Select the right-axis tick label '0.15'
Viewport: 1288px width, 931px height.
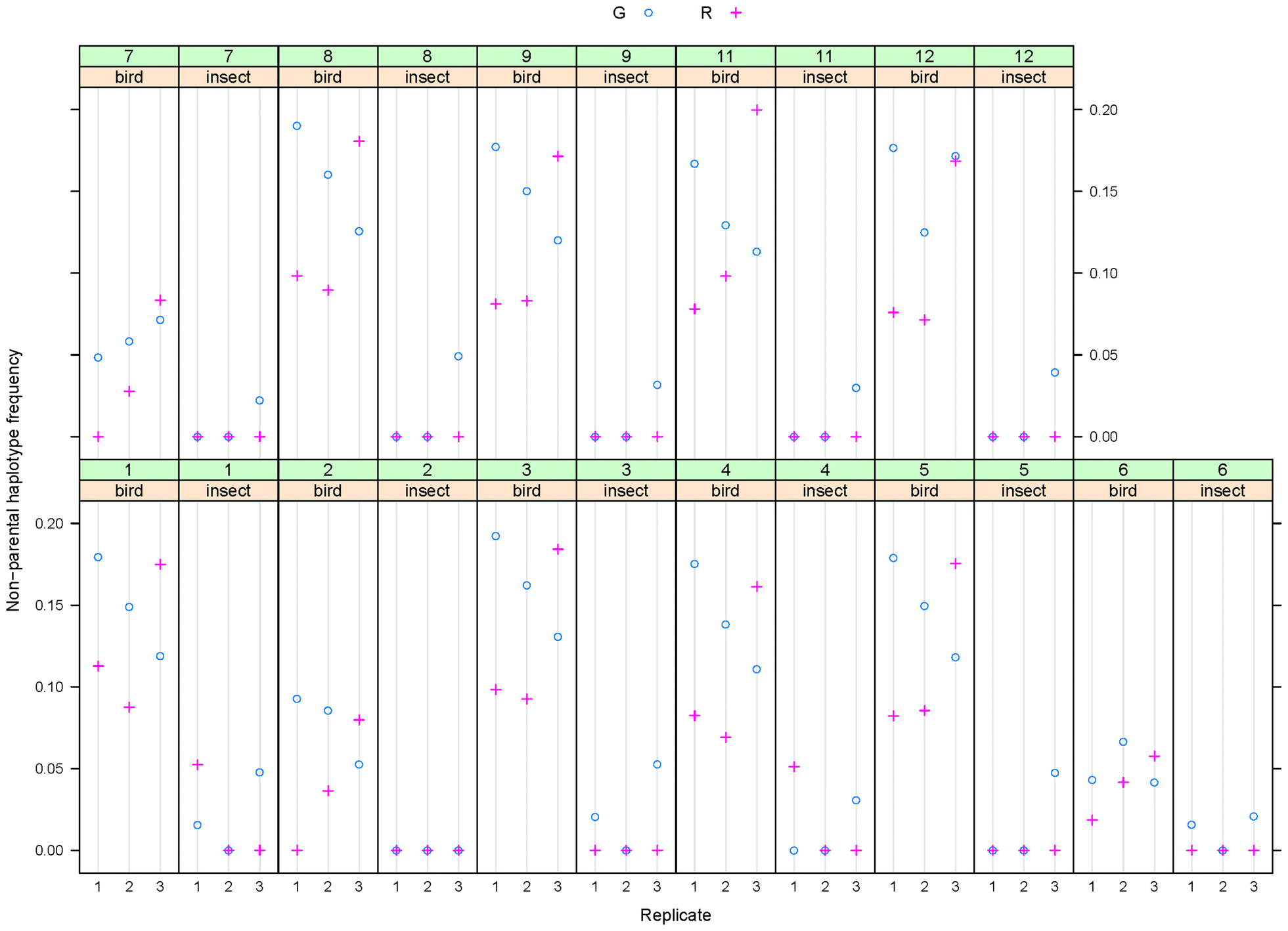pyautogui.click(x=1103, y=192)
